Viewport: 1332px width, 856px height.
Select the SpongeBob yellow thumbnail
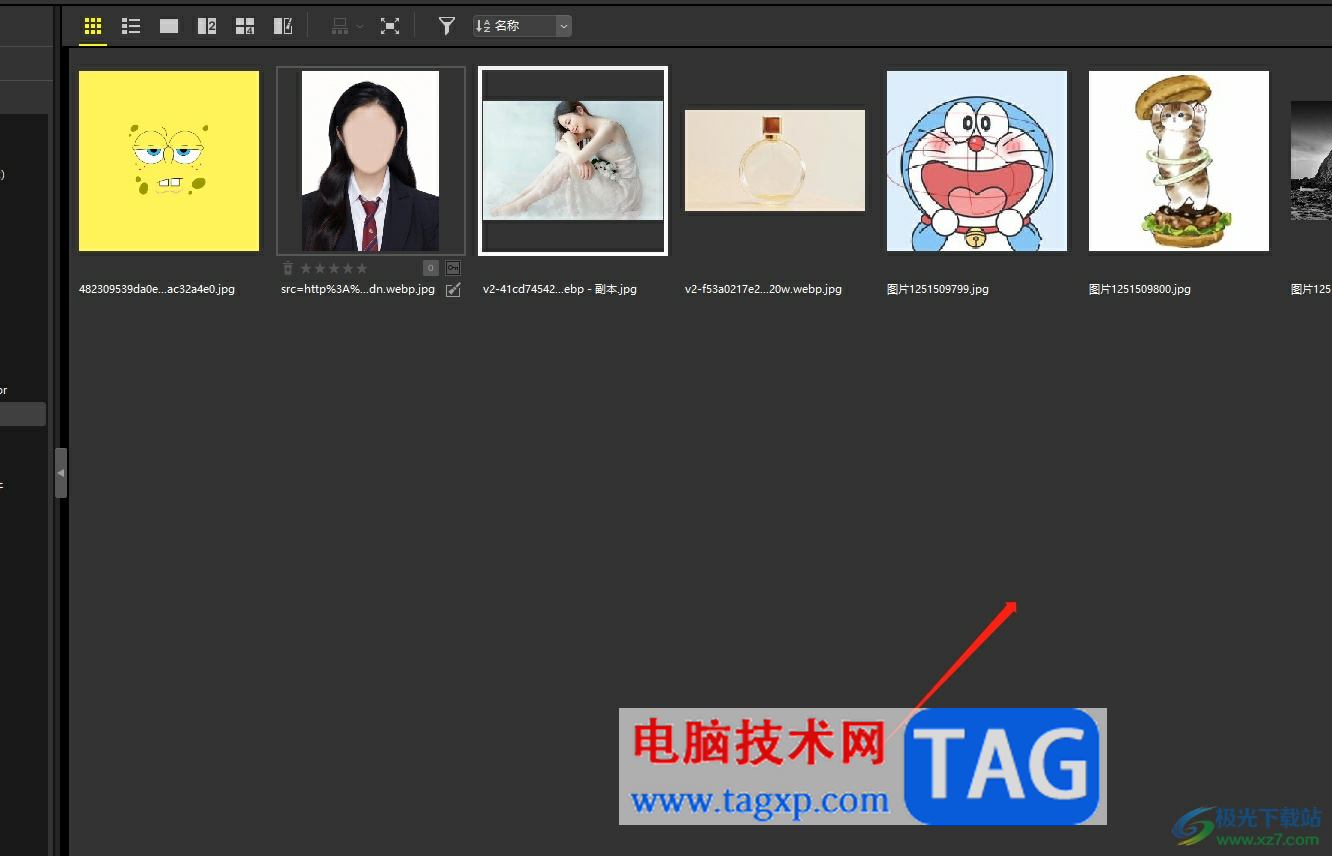click(x=169, y=161)
